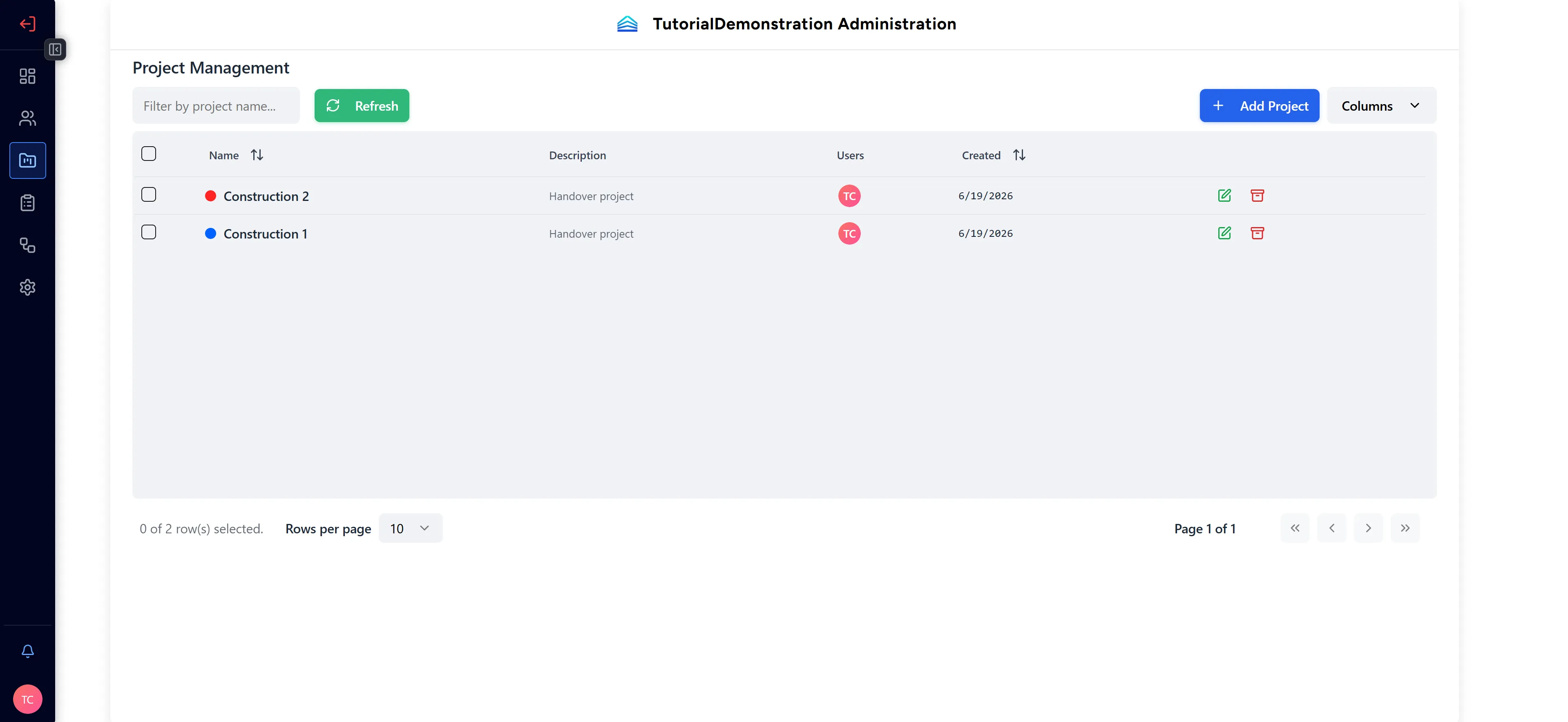Viewport: 1568px width, 722px height.
Task: Click the Add Project button
Action: click(x=1259, y=105)
